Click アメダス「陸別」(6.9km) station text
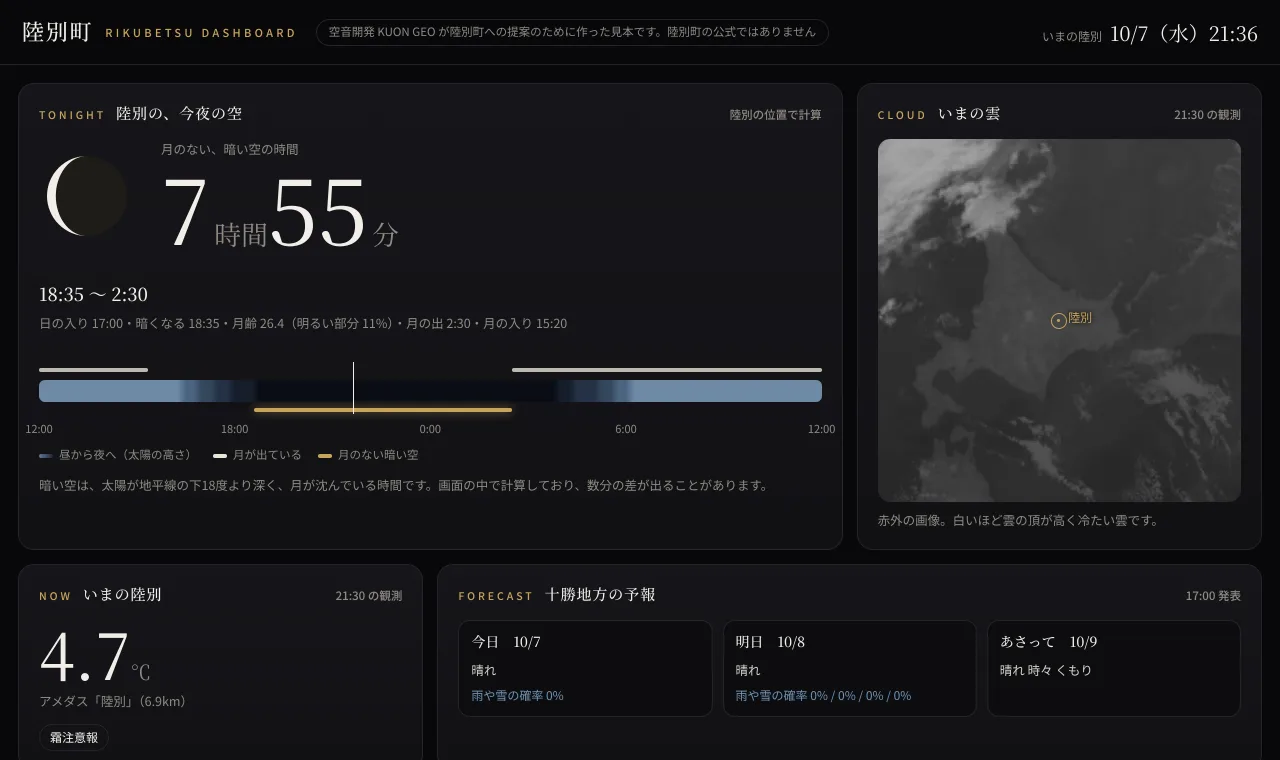Screen dimensions: 1280x760 click(x=113, y=702)
